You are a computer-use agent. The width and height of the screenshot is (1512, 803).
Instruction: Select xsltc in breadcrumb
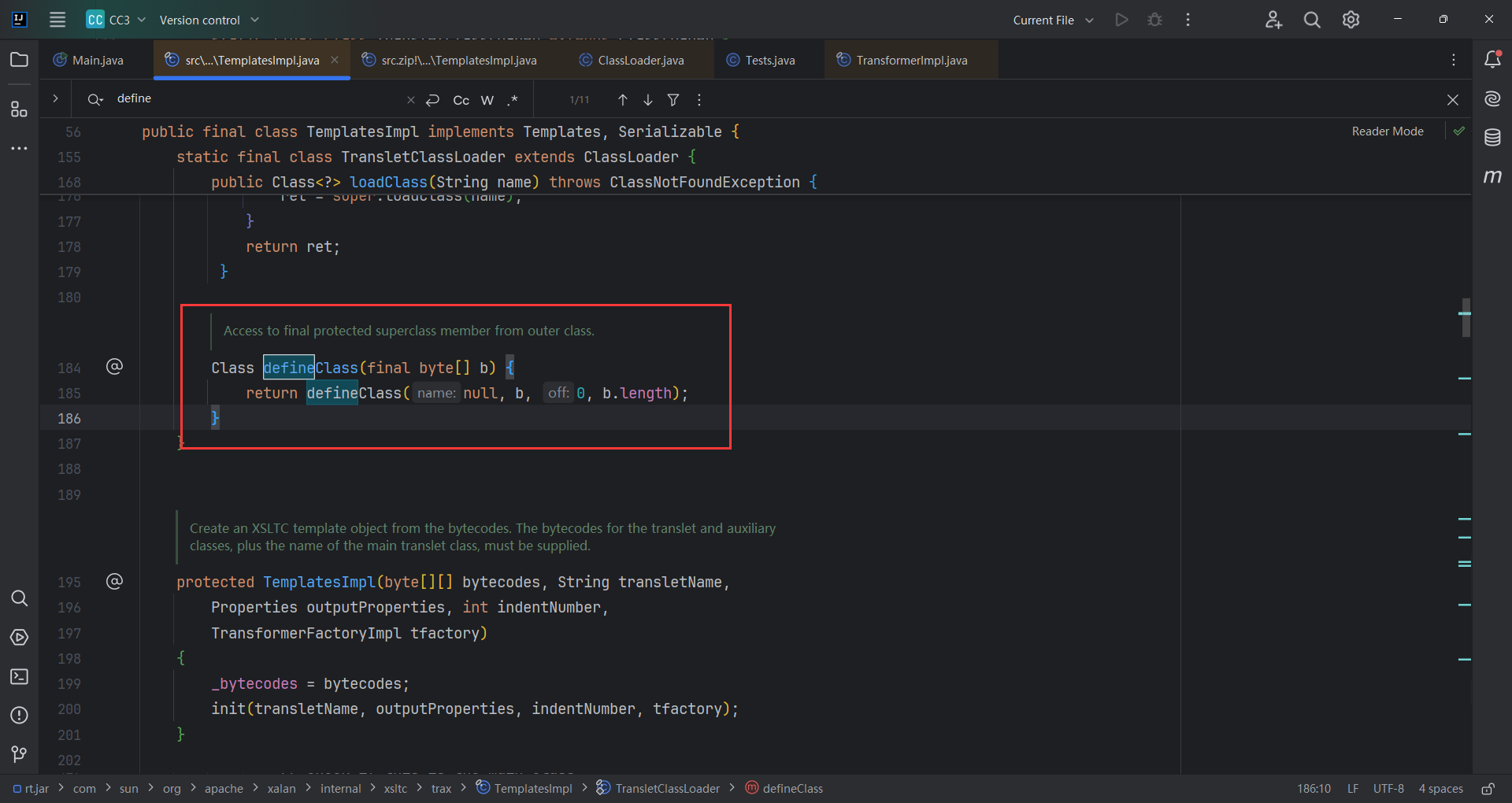tap(395, 789)
